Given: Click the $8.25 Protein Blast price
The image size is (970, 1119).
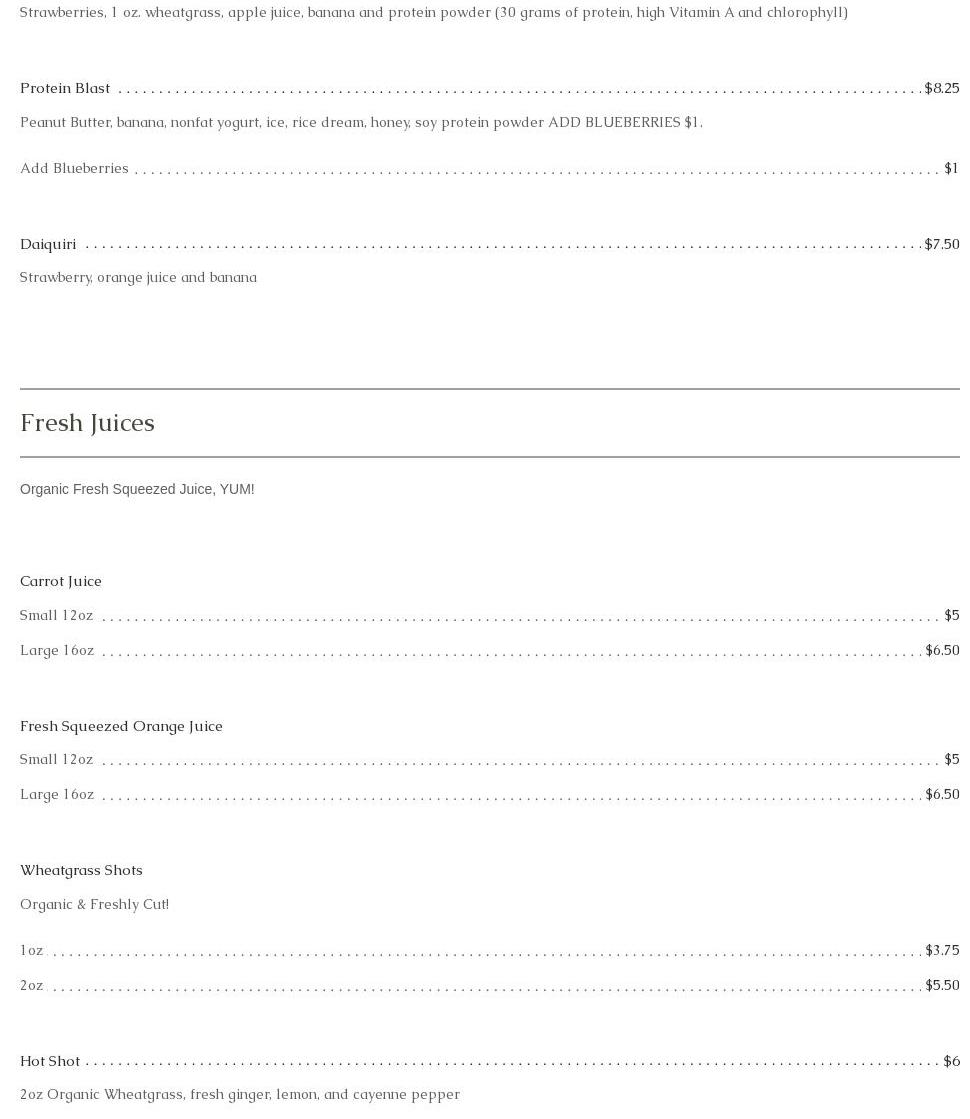Looking at the screenshot, I should (941, 88).
